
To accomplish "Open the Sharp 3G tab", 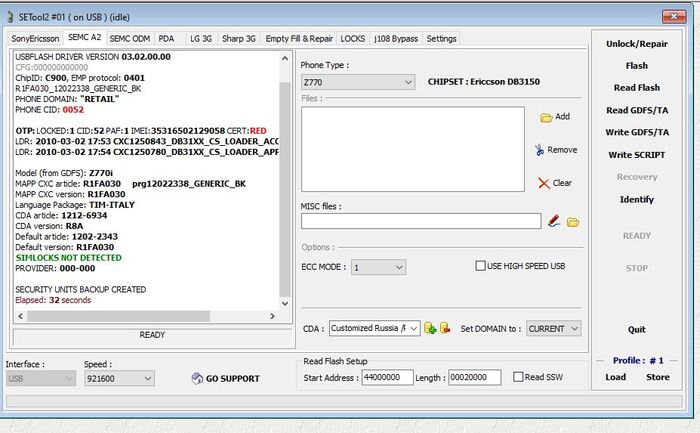I will click(239, 39).
